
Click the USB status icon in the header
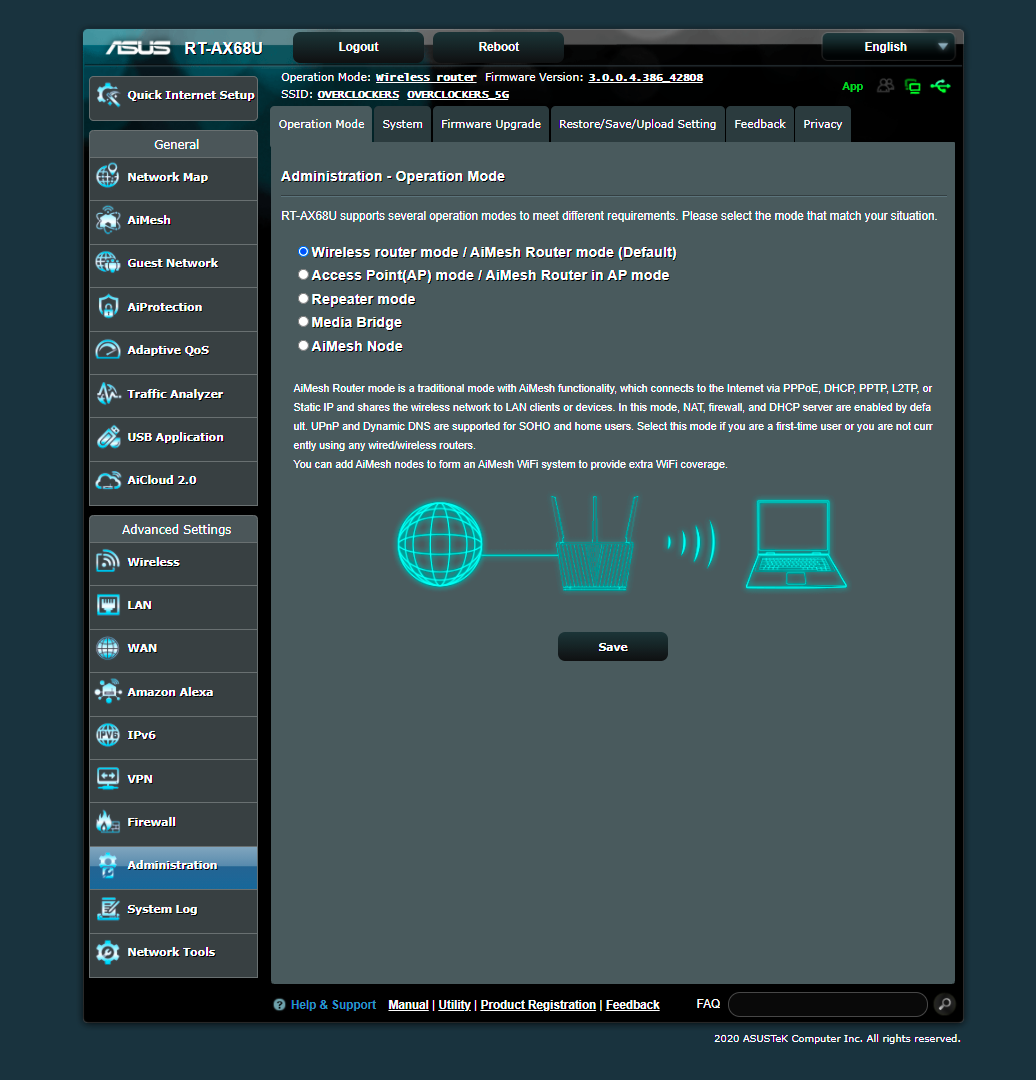[941, 87]
